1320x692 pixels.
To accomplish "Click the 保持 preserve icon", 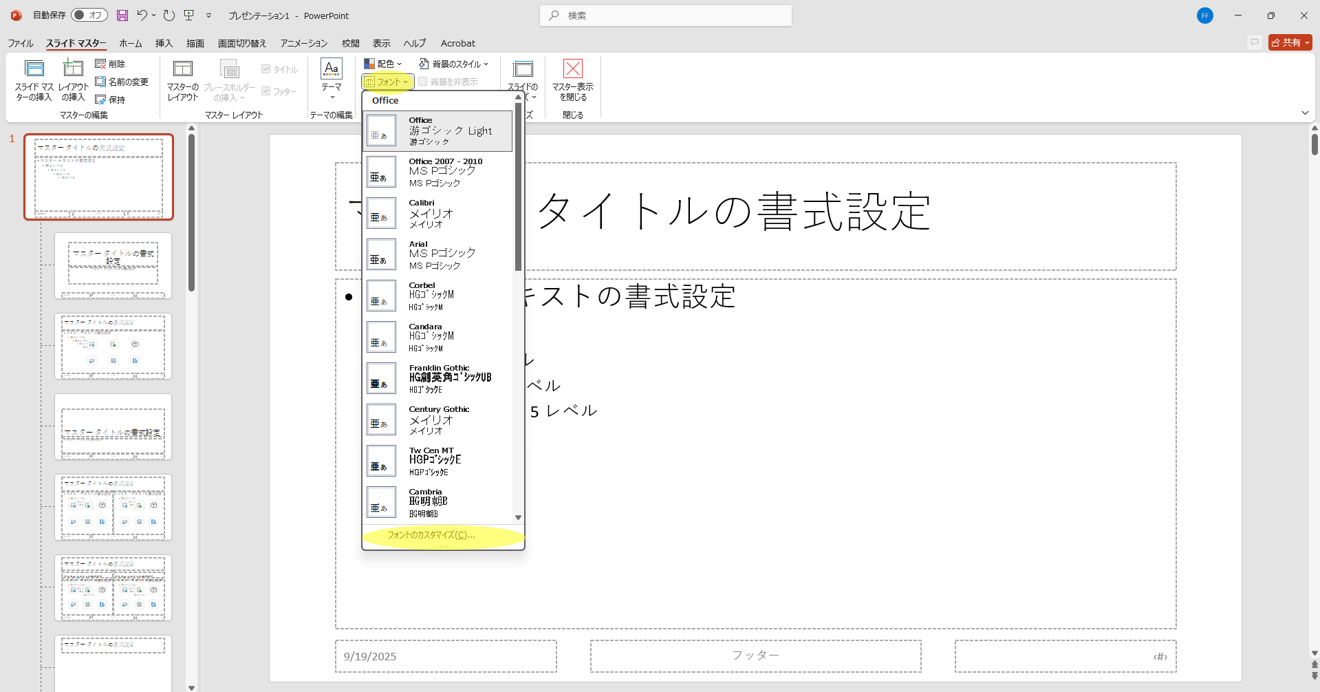I will coord(101,100).
